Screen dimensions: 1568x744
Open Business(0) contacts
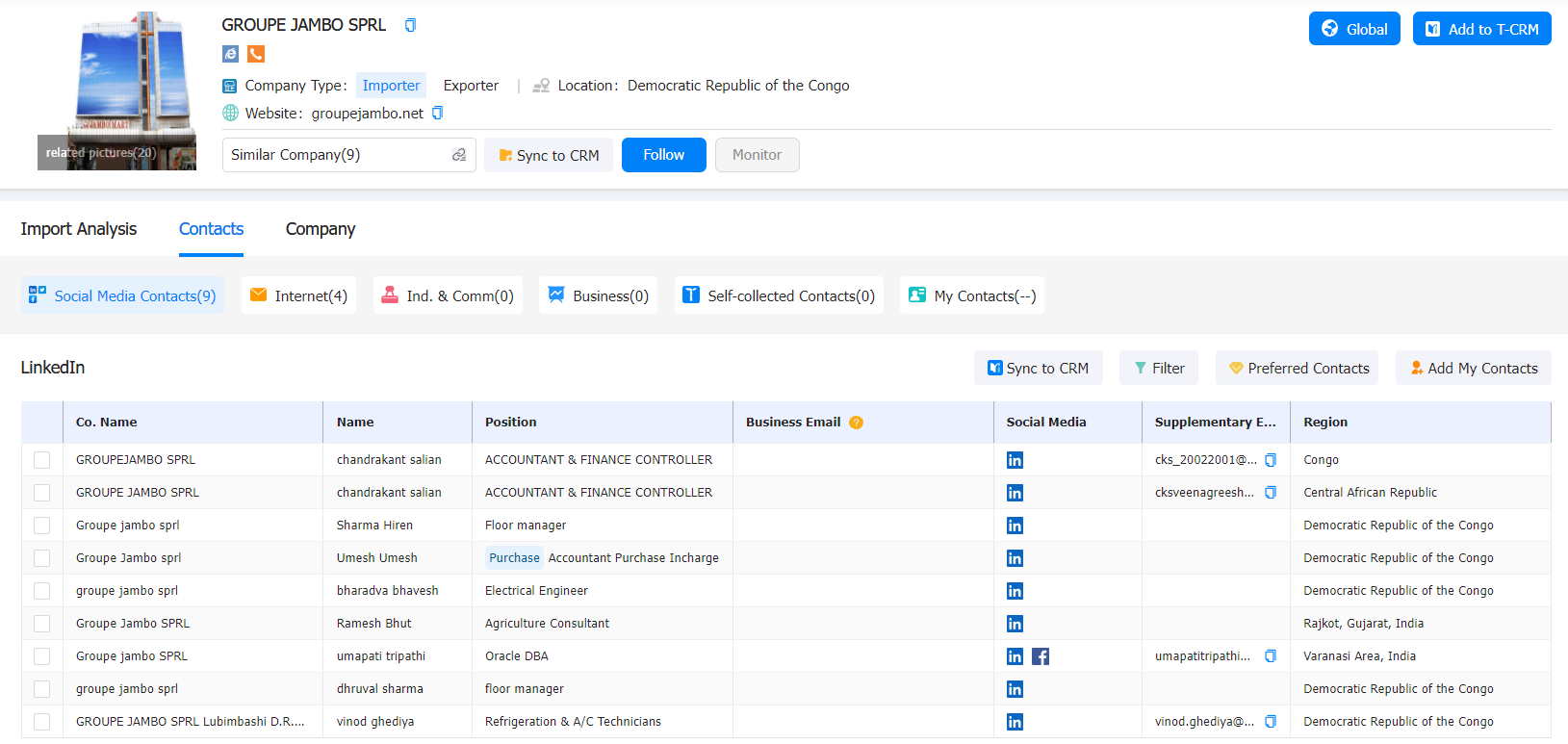pos(598,295)
